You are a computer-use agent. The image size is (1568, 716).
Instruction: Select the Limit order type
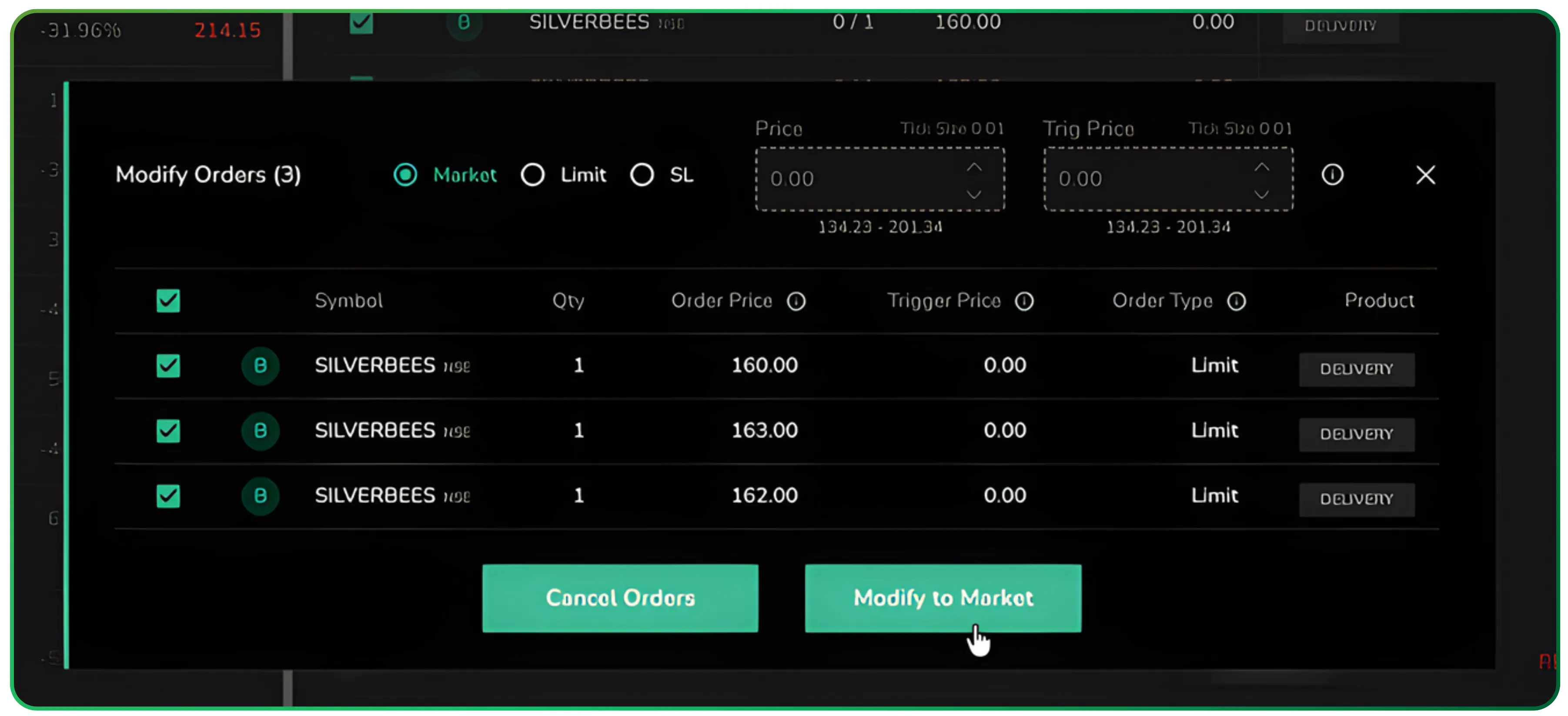[x=533, y=175]
